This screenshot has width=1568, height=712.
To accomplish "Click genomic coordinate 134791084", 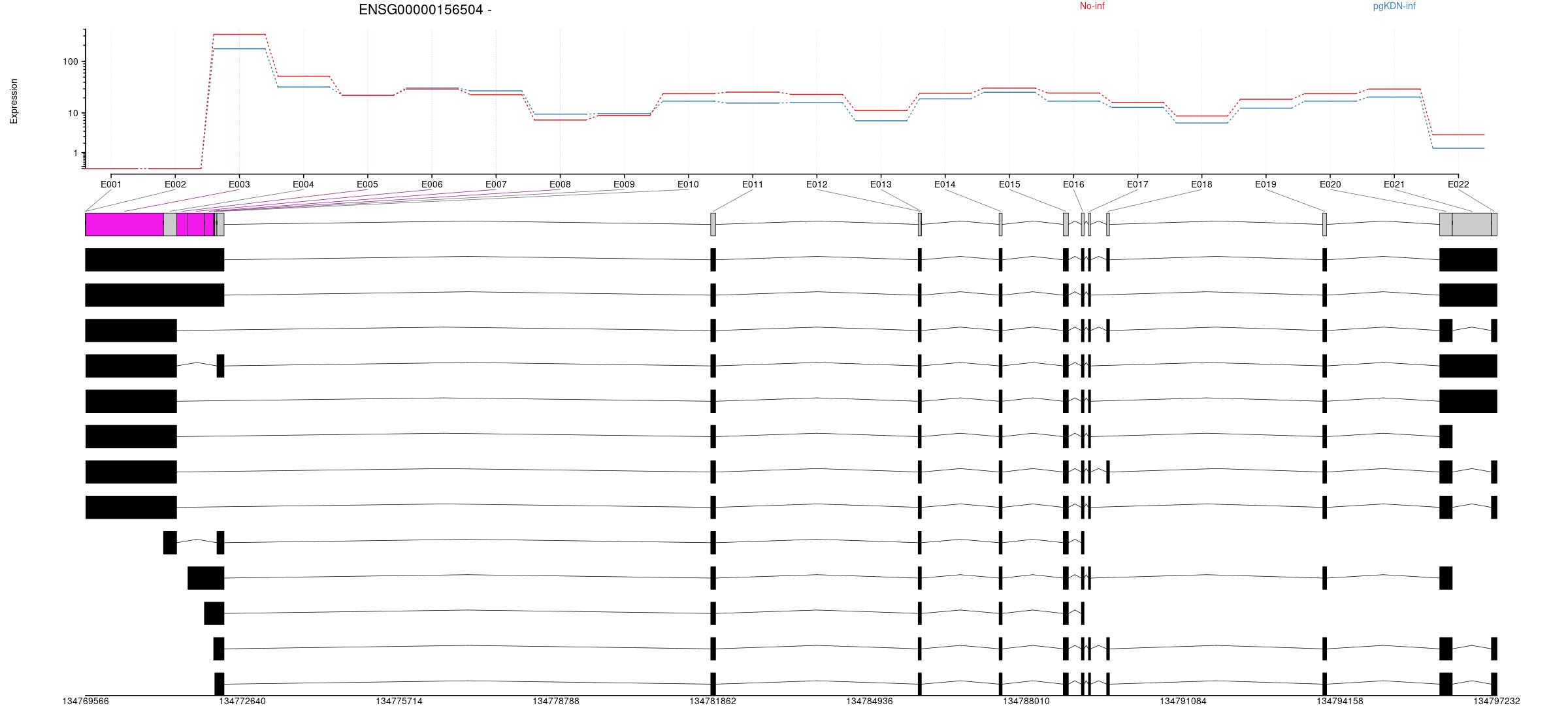I will [x=1183, y=702].
